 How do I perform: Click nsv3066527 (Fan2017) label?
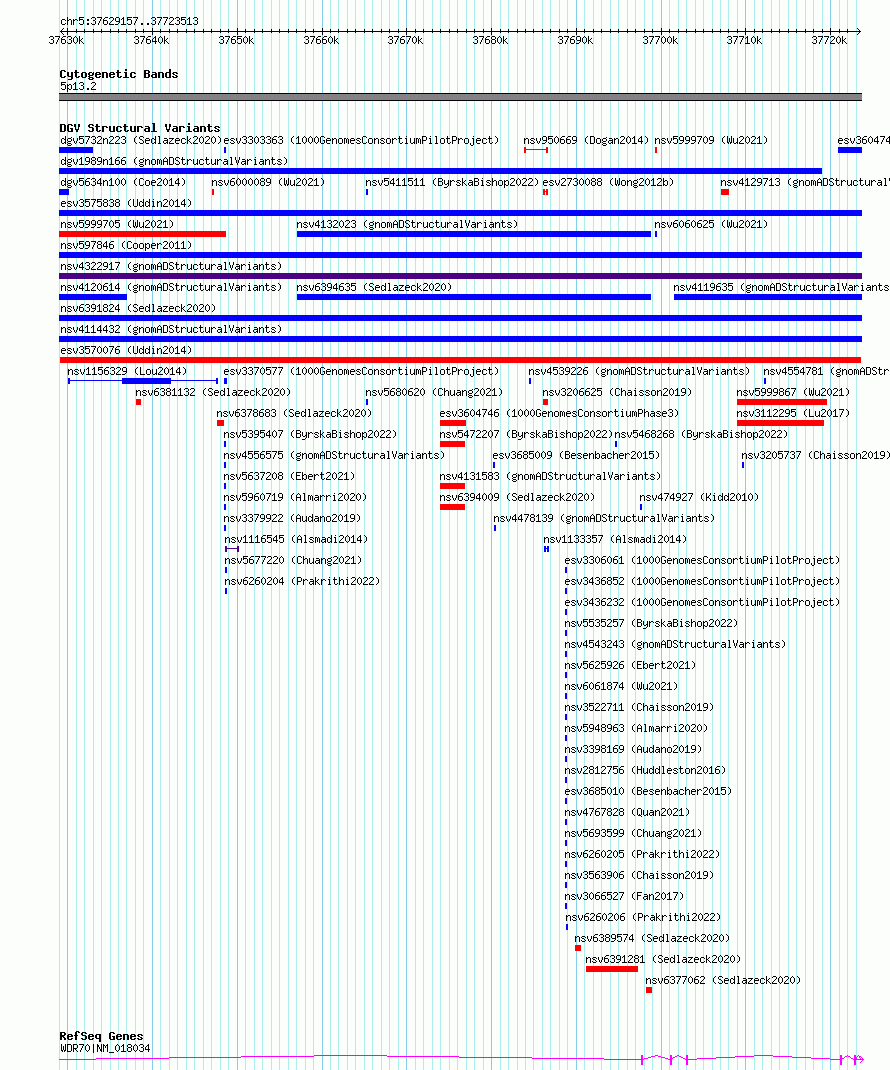point(624,897)
